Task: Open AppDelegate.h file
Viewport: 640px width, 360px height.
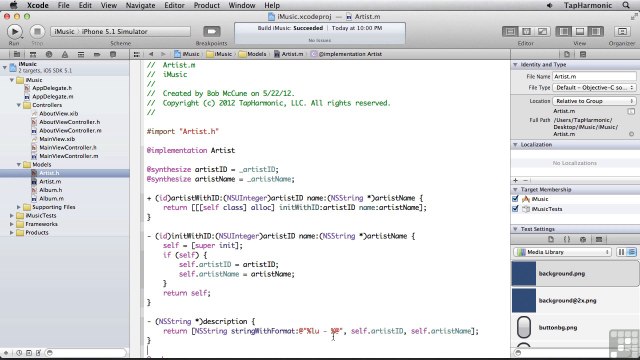Action: click(52, 88)
